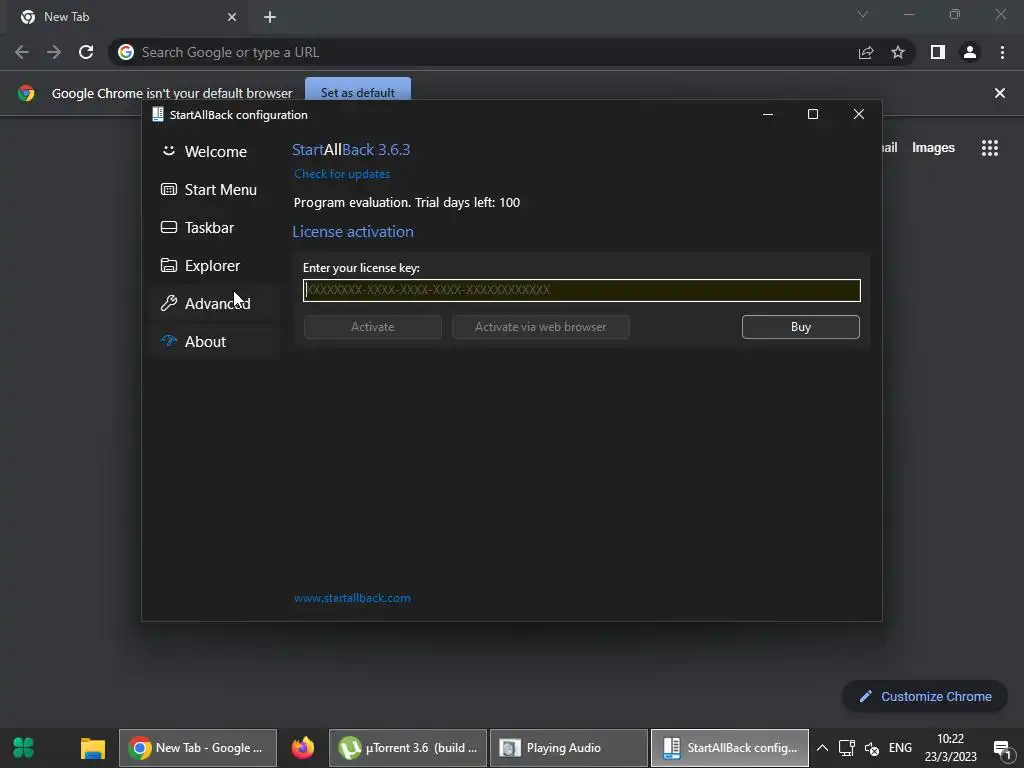
Task: Click the StartAllBack title bar icon
Action: 157,114
